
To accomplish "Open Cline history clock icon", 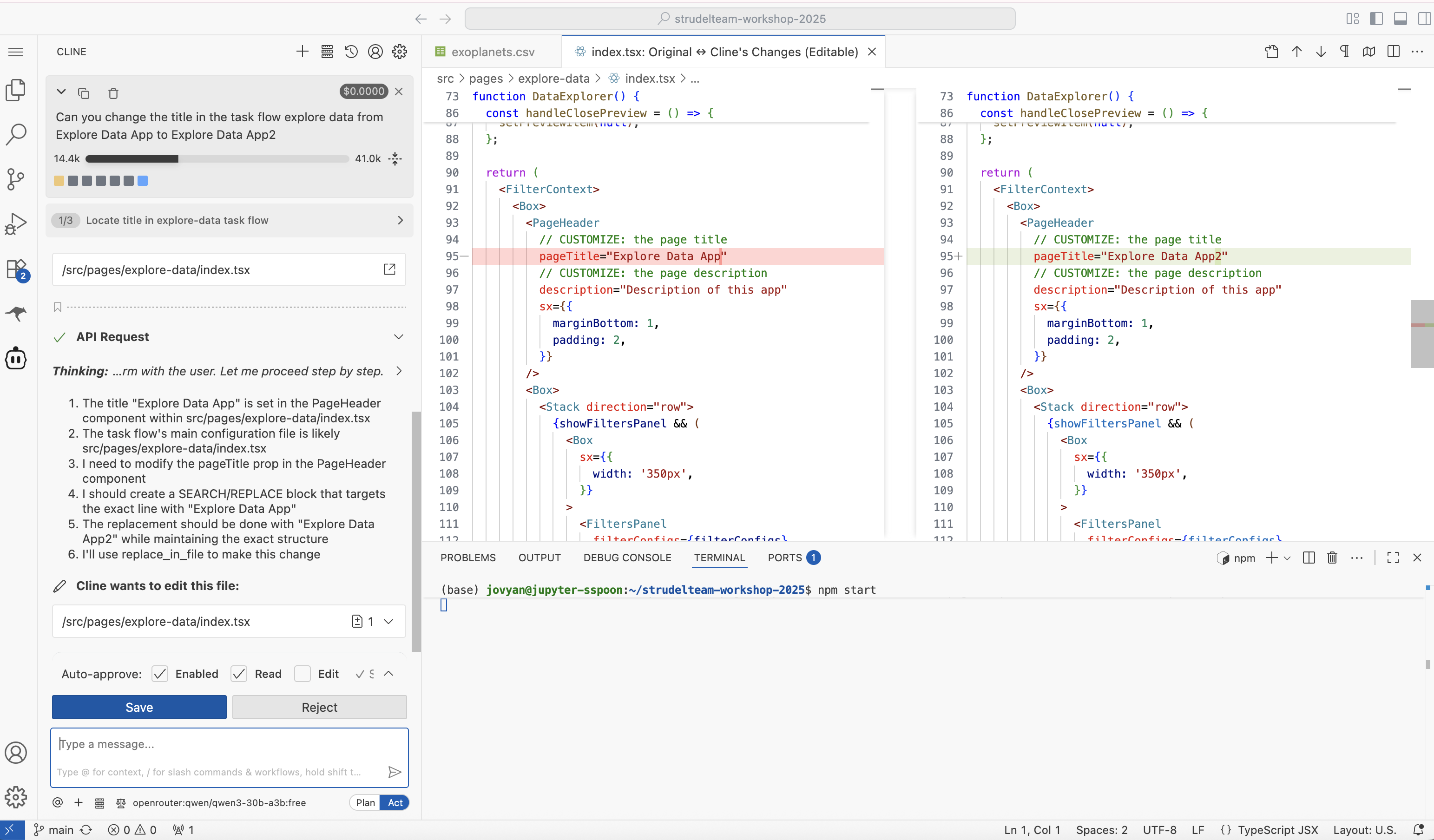I will point(351,52).
